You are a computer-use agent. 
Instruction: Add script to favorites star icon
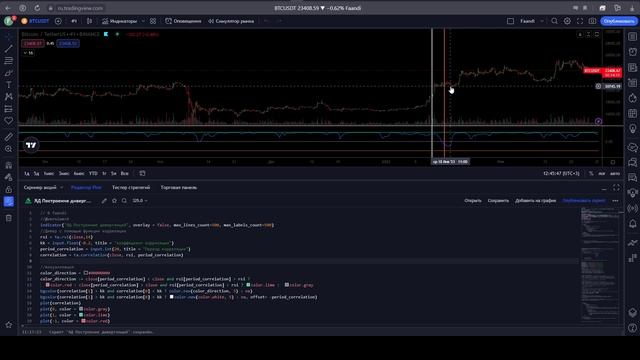(114, 201)
